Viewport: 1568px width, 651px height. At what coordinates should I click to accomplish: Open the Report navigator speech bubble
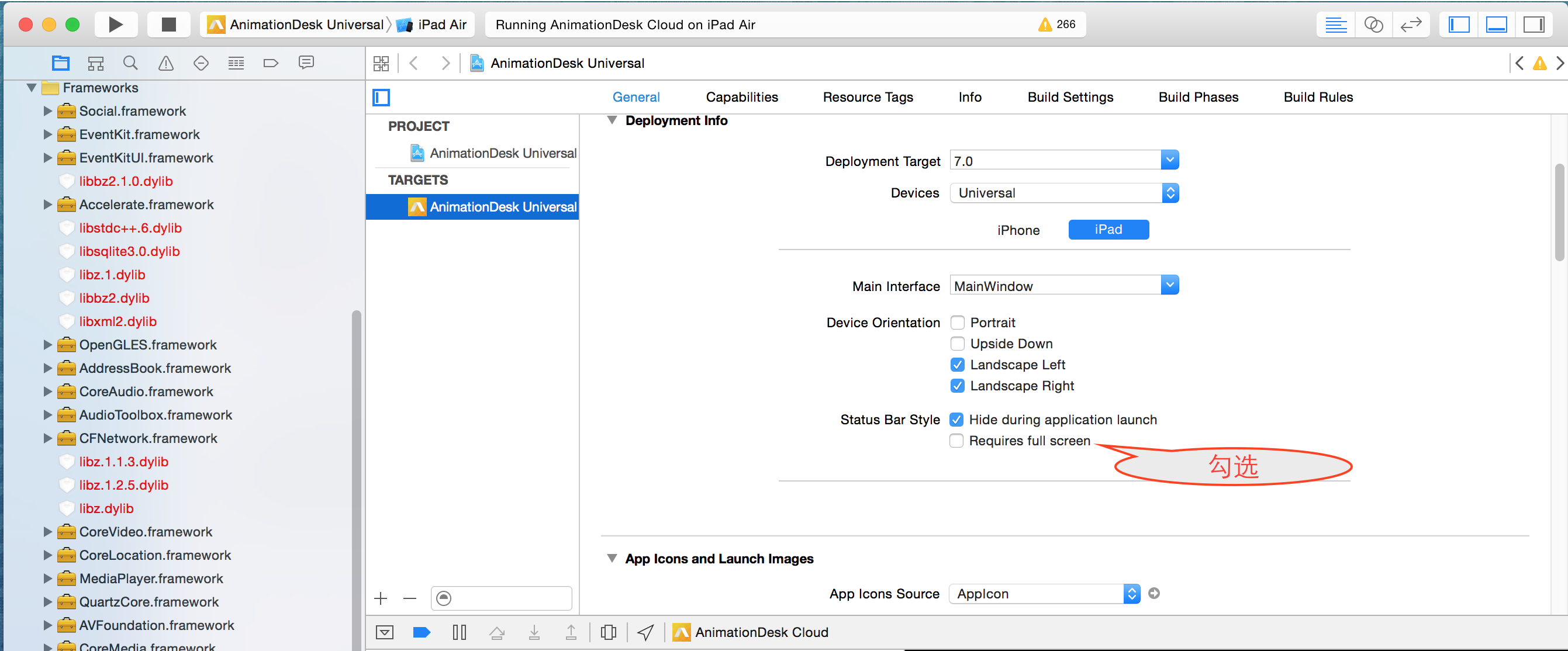click(306, 62)
